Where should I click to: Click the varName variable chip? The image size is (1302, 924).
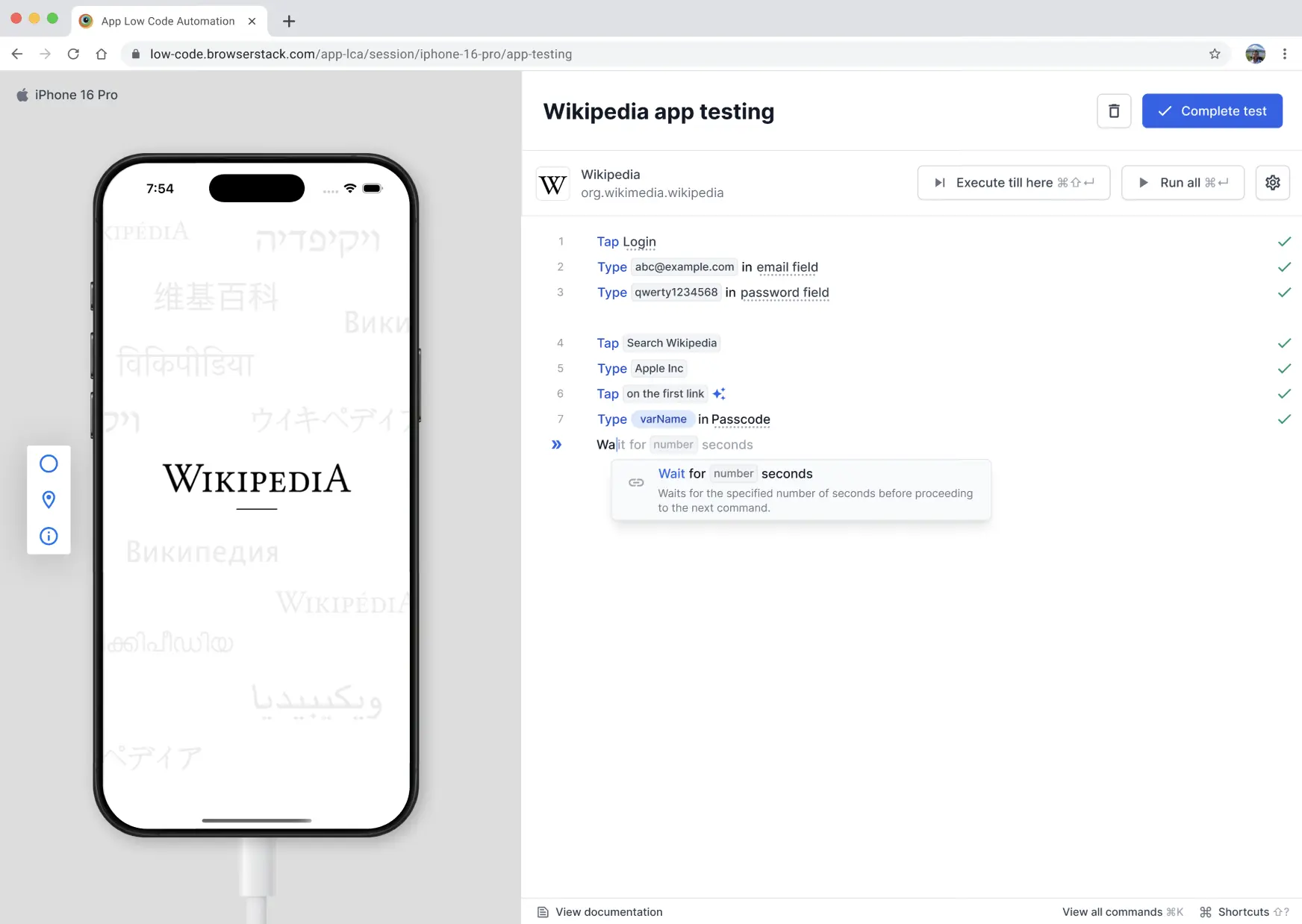click(663, 419)
